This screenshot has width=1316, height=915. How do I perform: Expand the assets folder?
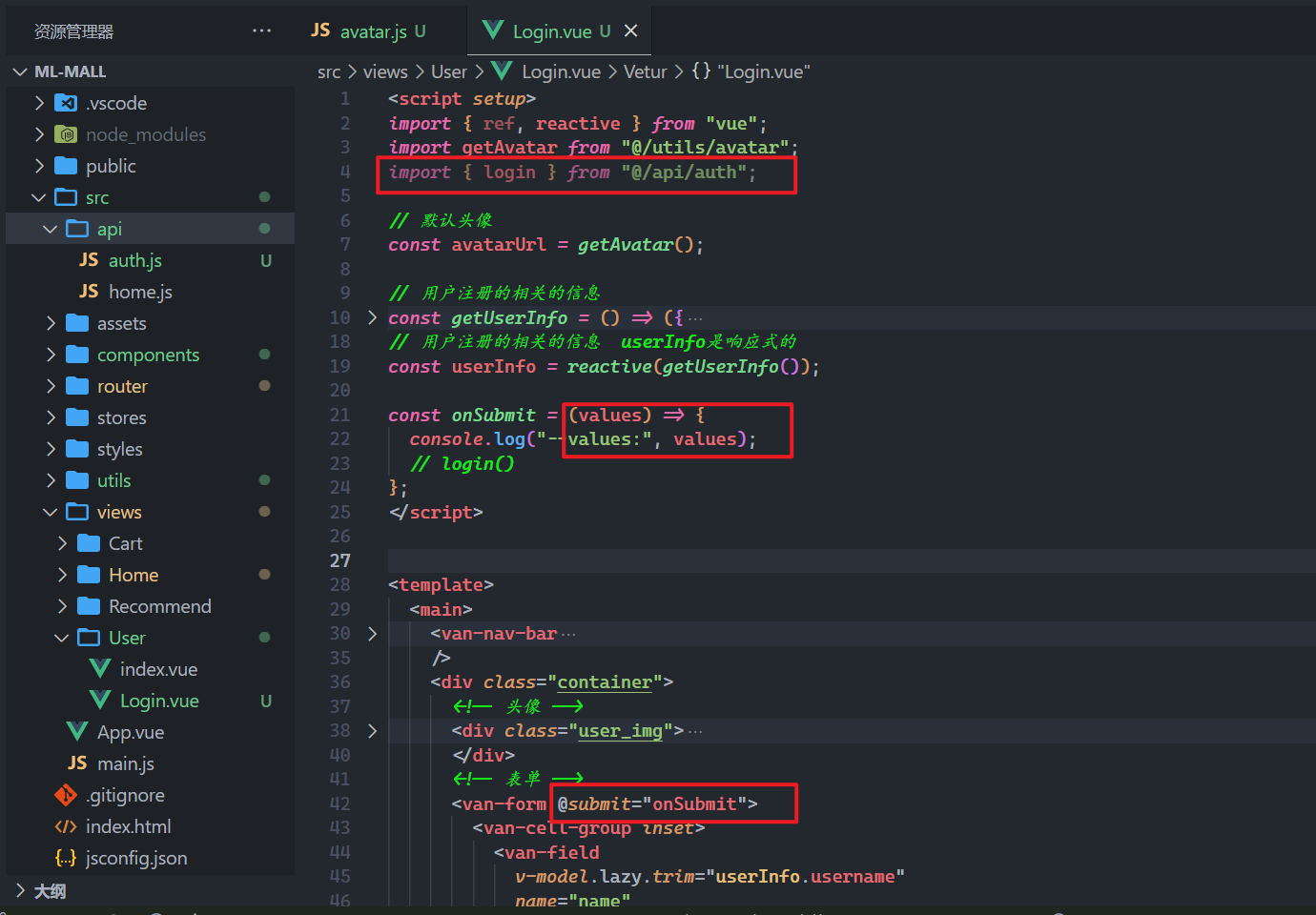click(51, 323)
